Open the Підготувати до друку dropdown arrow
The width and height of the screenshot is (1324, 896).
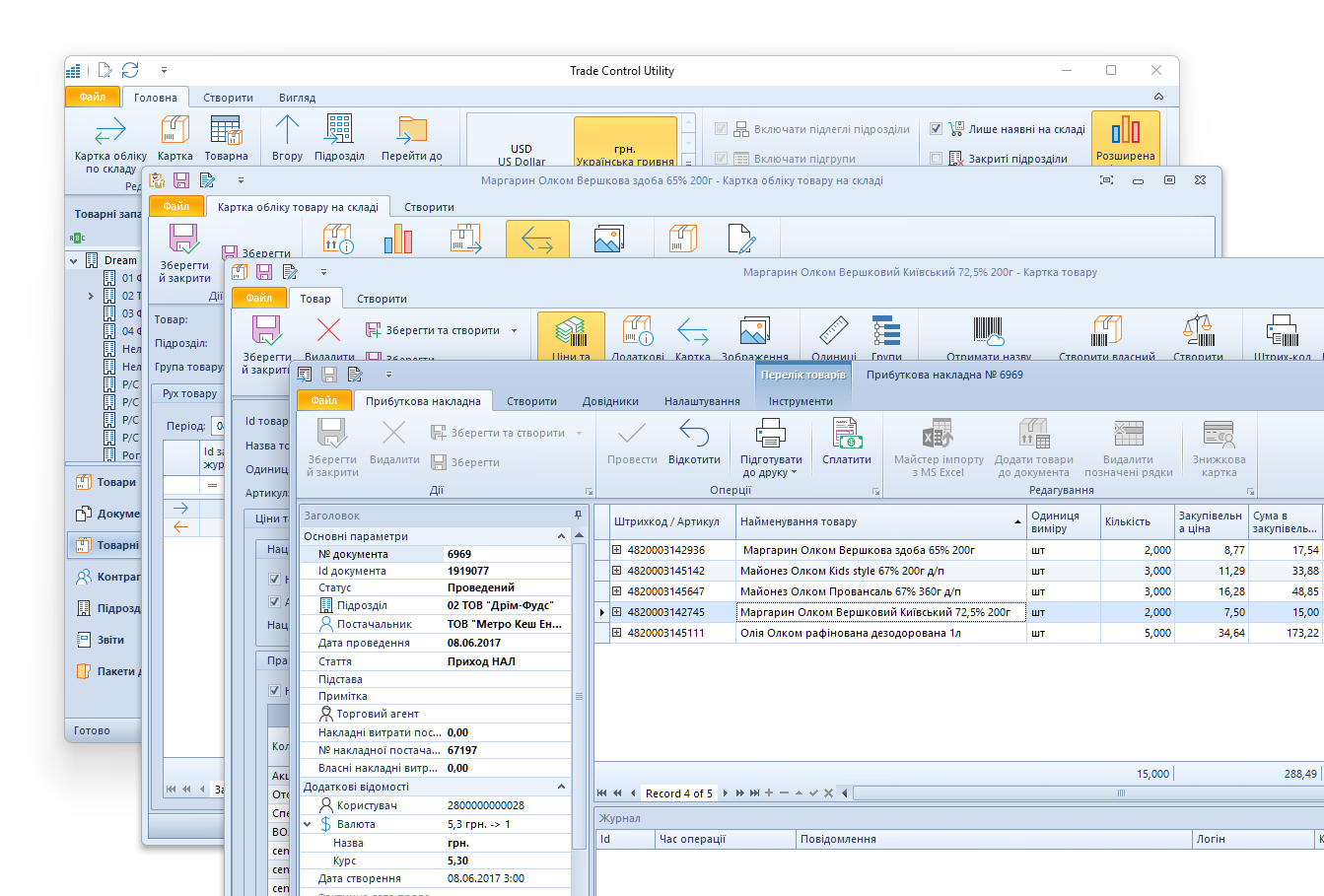click(x=794, y=473)
